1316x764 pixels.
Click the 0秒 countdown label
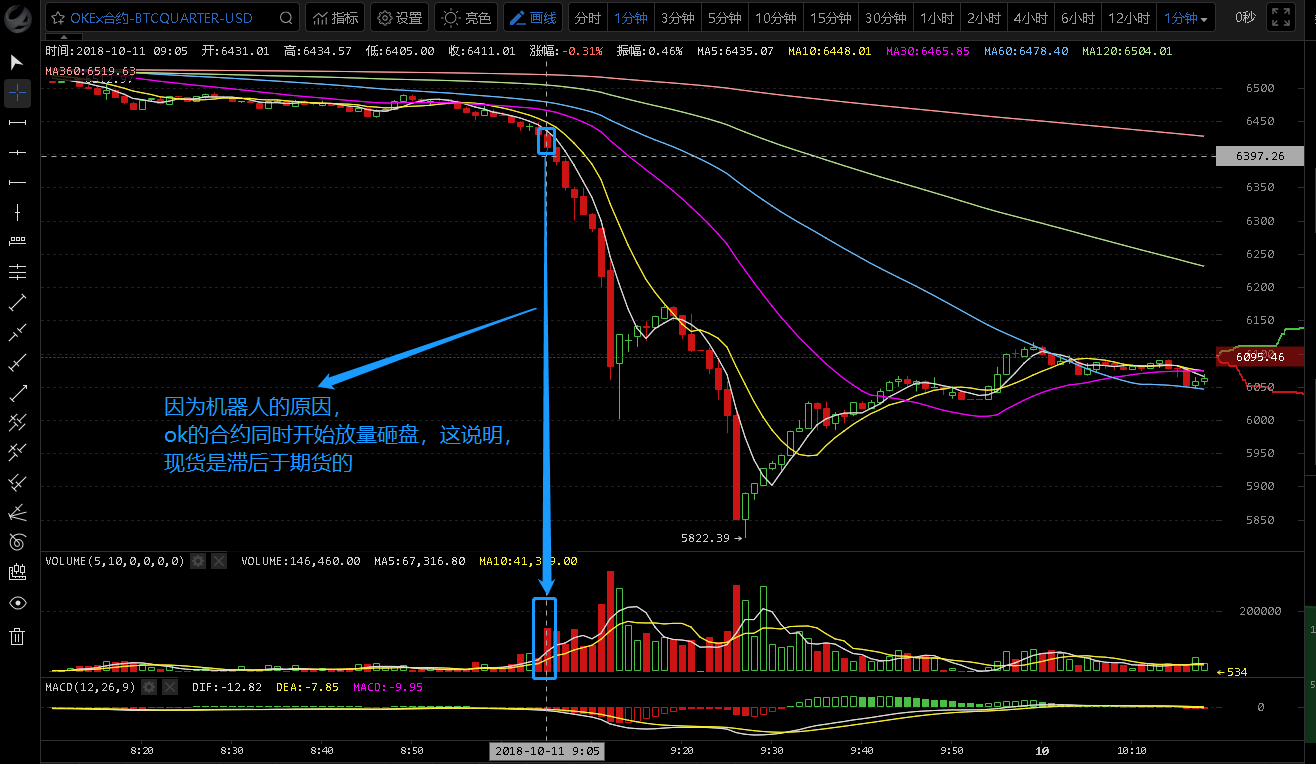[x=1245, y=18]
